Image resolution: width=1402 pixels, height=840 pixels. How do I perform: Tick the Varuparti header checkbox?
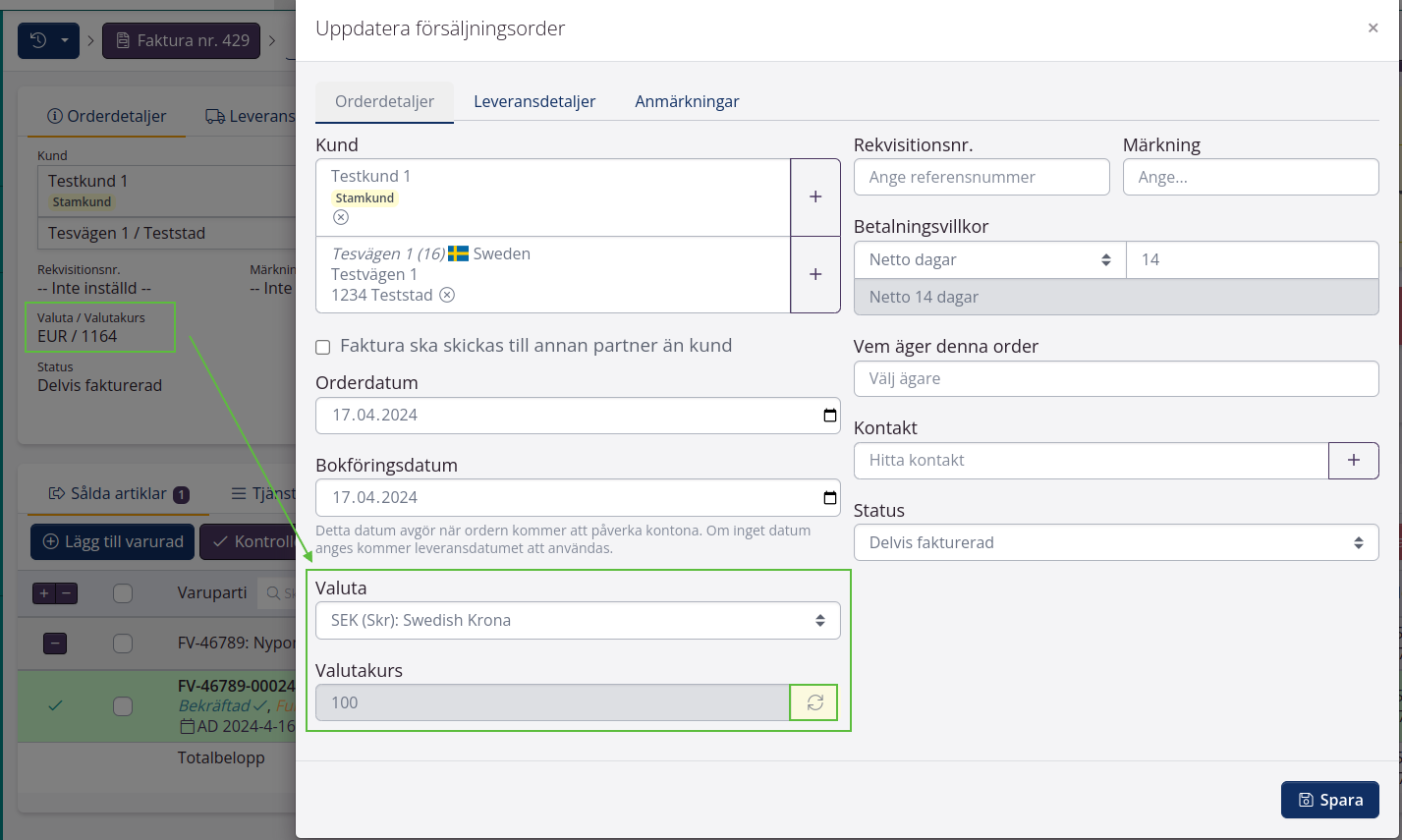[x=123, y=593]
